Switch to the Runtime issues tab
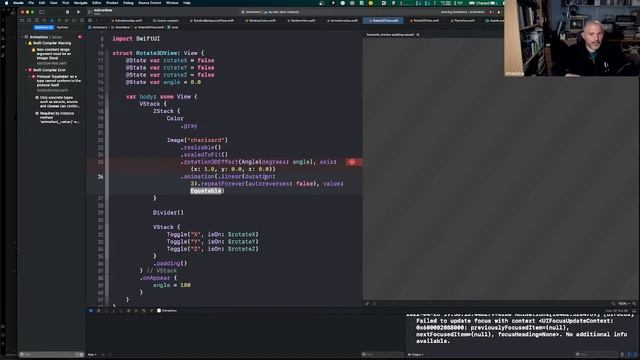640x360 pixels. (62, 27)
